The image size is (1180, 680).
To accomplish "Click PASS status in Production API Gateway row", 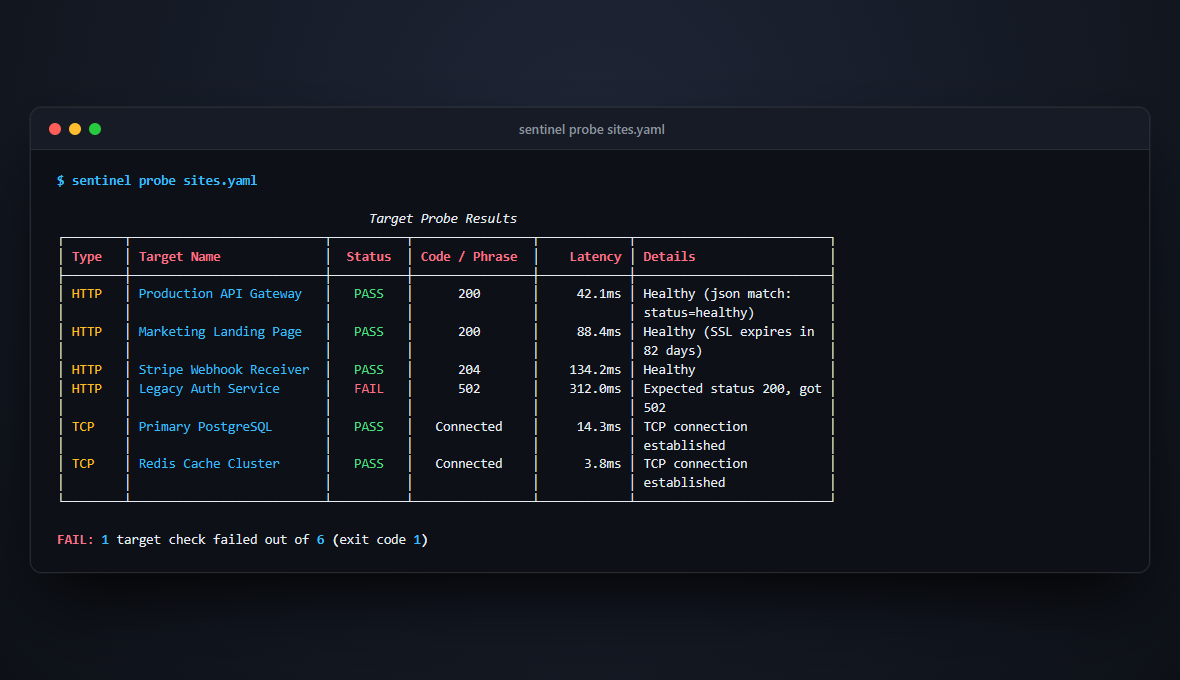I will coord(369,293).
